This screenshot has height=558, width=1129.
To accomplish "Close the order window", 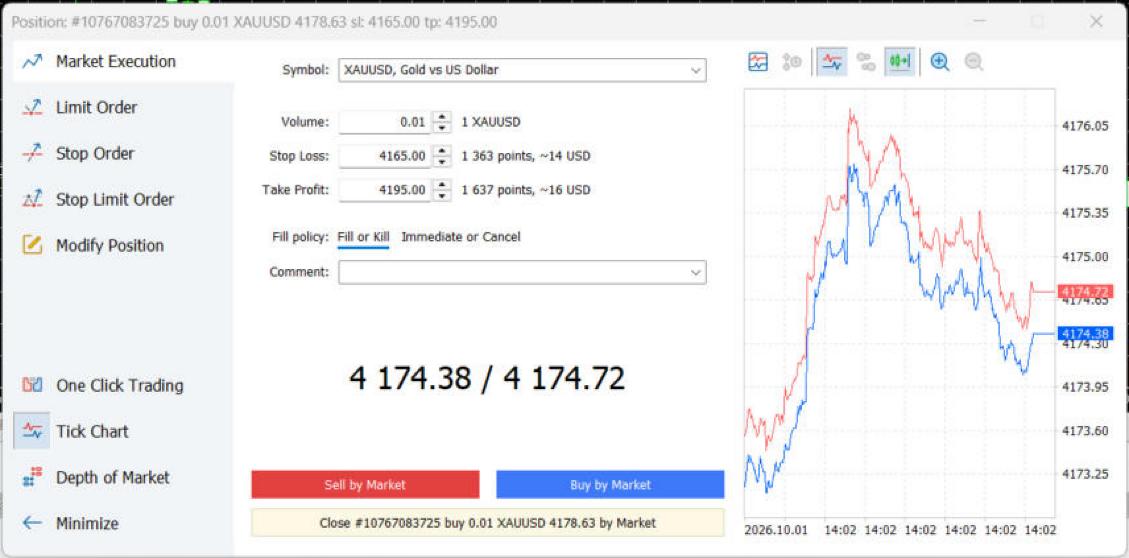I will tap(1096, 22).
